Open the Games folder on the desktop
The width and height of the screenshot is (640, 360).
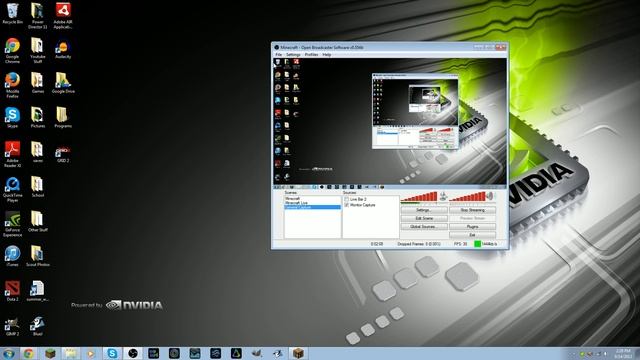click(38, 83)
